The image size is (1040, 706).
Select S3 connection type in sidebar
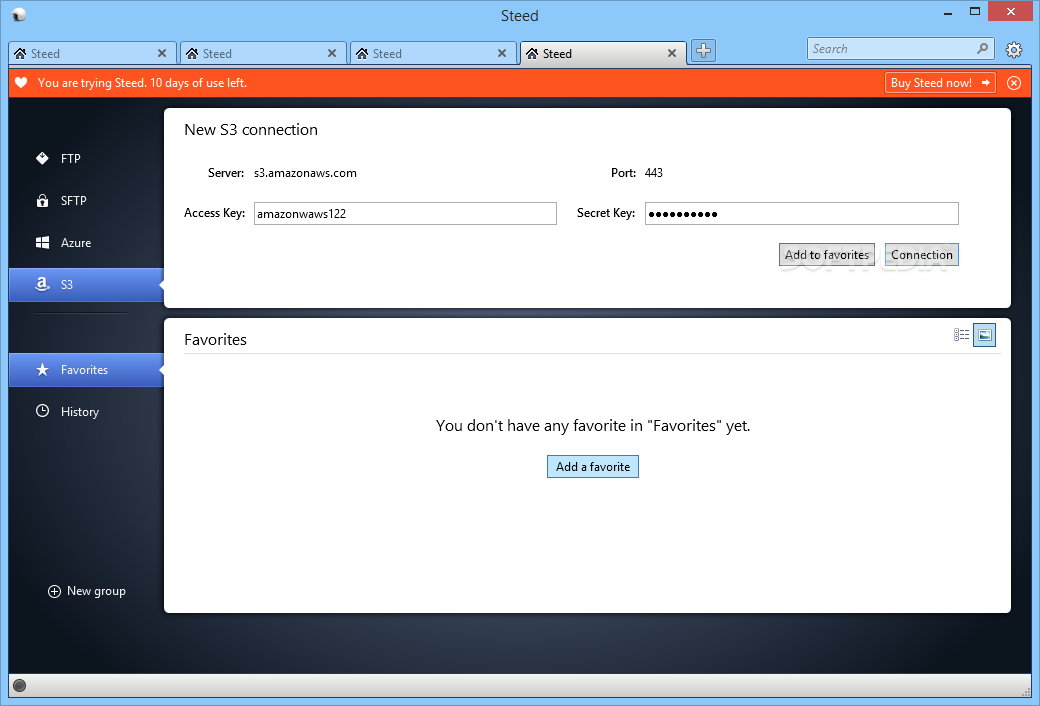(x=86, y=285)
